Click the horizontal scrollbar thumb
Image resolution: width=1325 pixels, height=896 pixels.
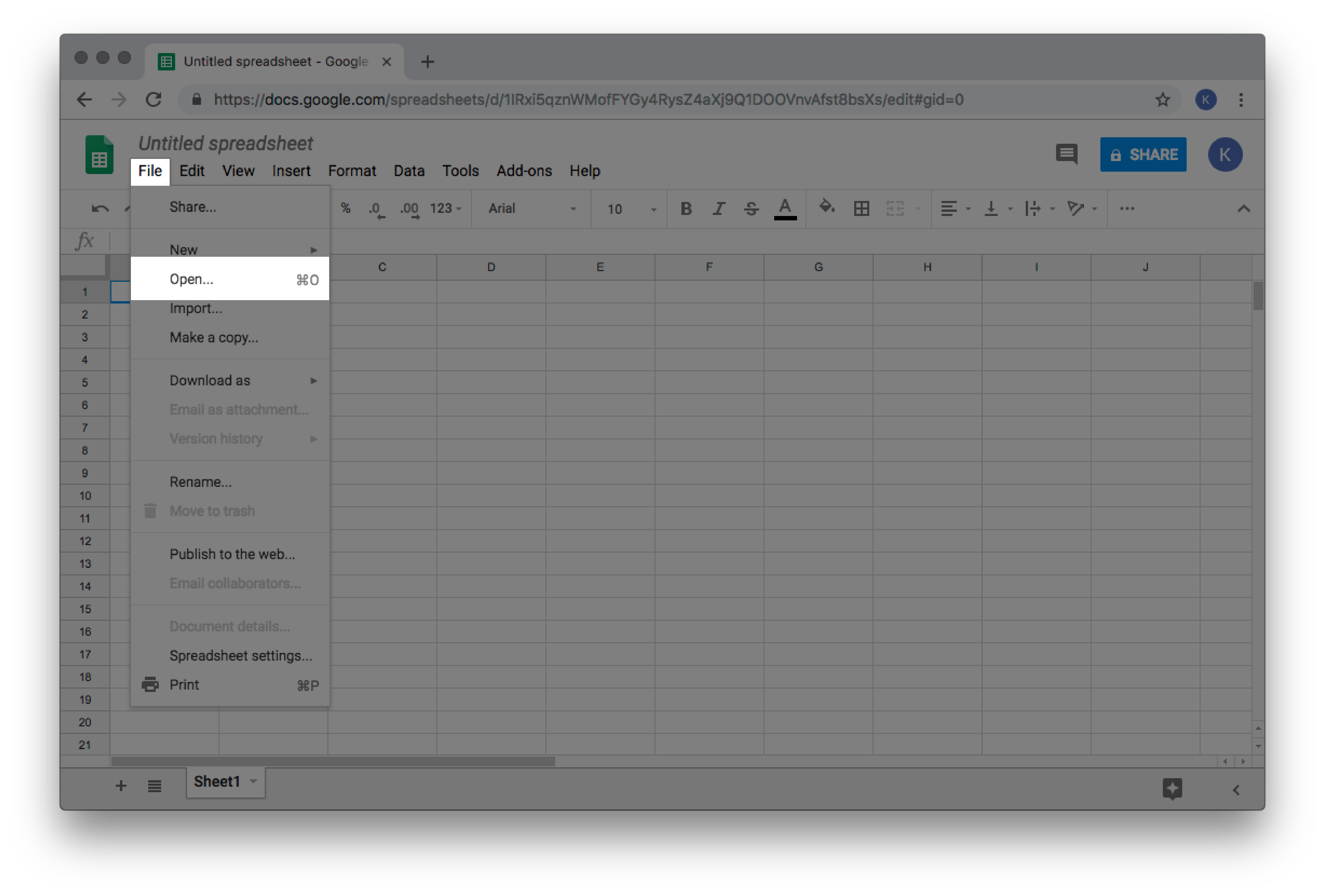[x=333, y=762]
